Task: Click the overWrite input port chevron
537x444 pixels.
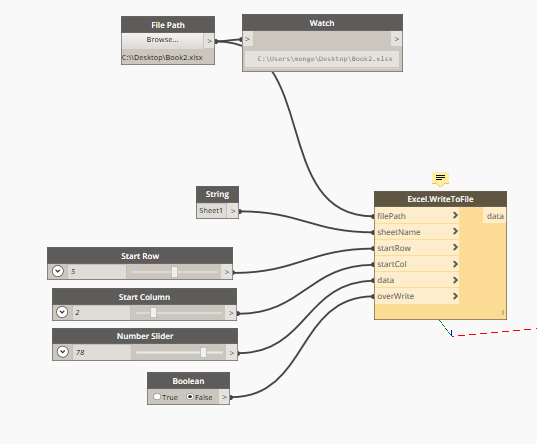Action: pos(455,296)
